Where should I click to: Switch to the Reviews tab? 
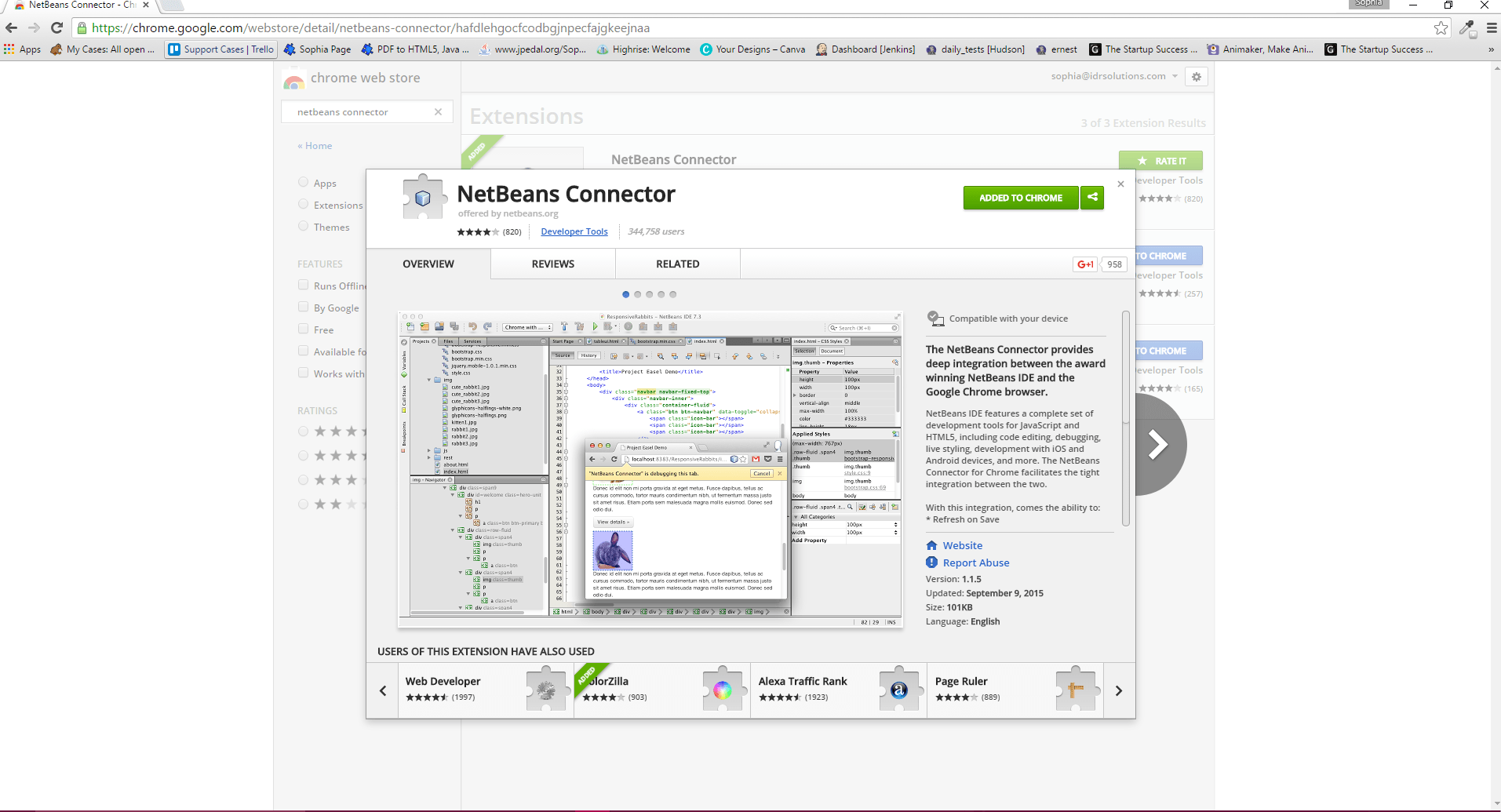tap(552, 264)
